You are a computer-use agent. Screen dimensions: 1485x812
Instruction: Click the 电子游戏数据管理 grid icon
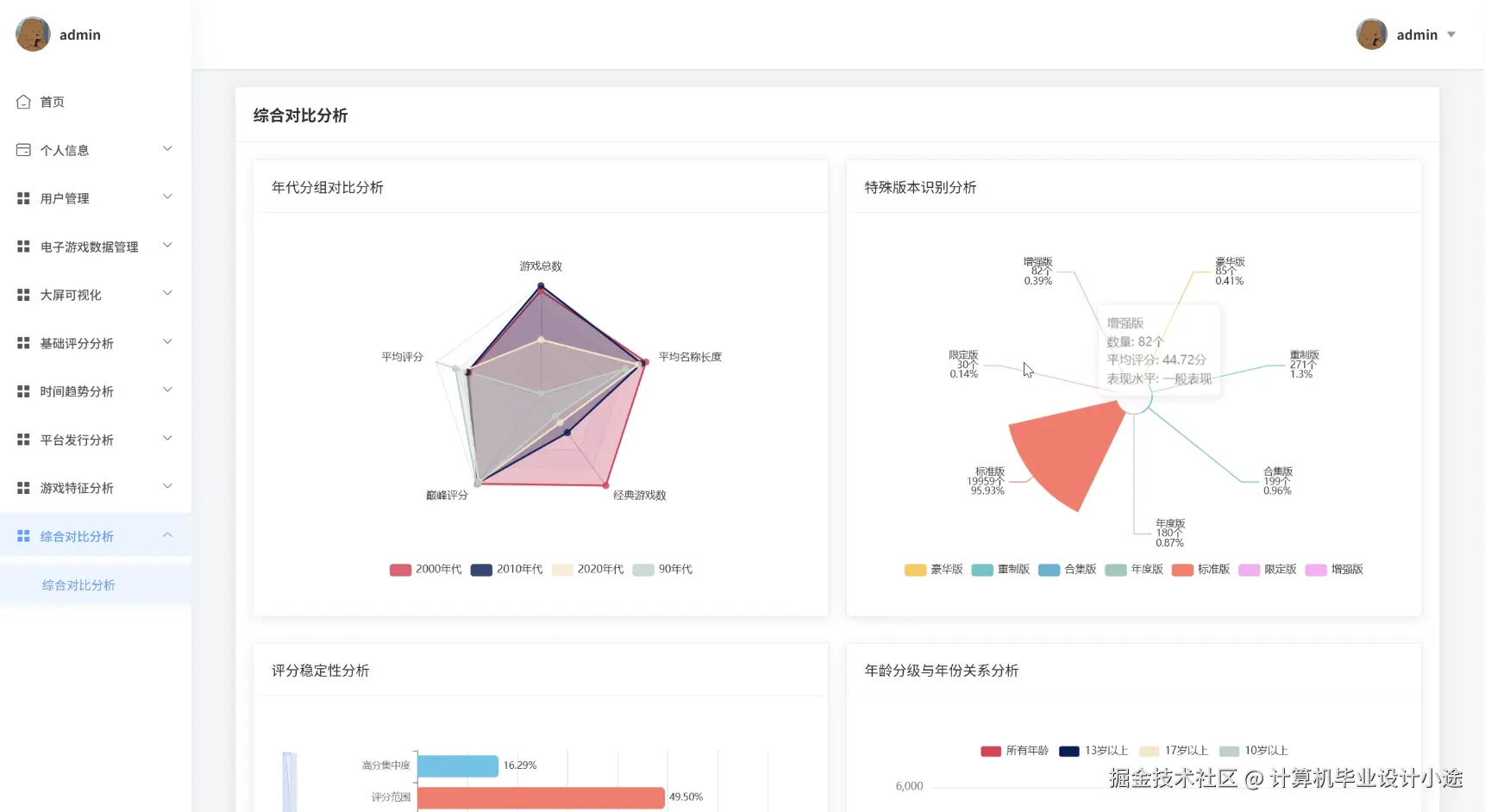pos(23,247)
